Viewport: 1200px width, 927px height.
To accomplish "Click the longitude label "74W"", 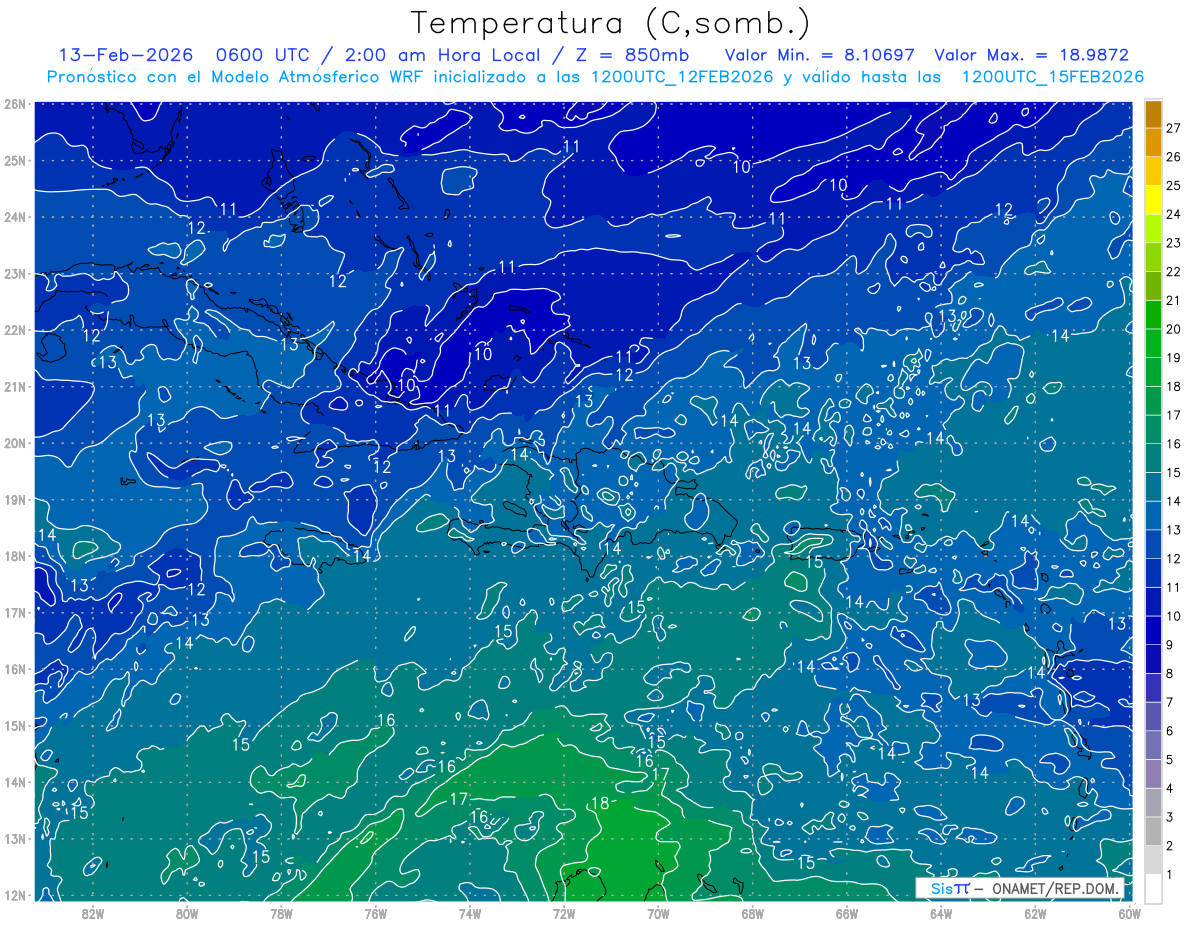I will (x=469, y=913).
